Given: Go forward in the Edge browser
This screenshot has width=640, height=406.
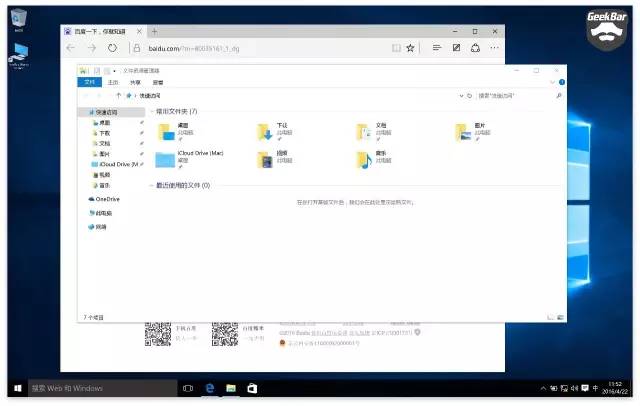Looking at the screenshot, I should (x=92, y=48).
